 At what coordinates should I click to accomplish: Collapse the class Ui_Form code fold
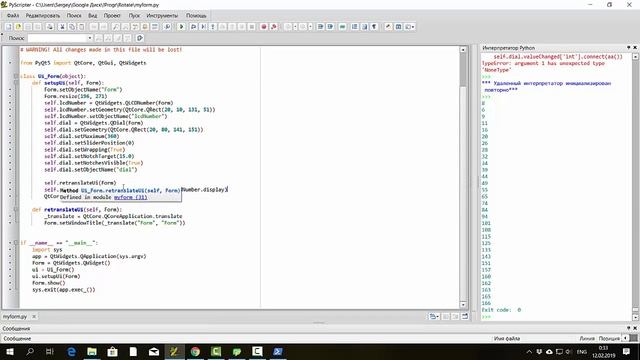16,76
